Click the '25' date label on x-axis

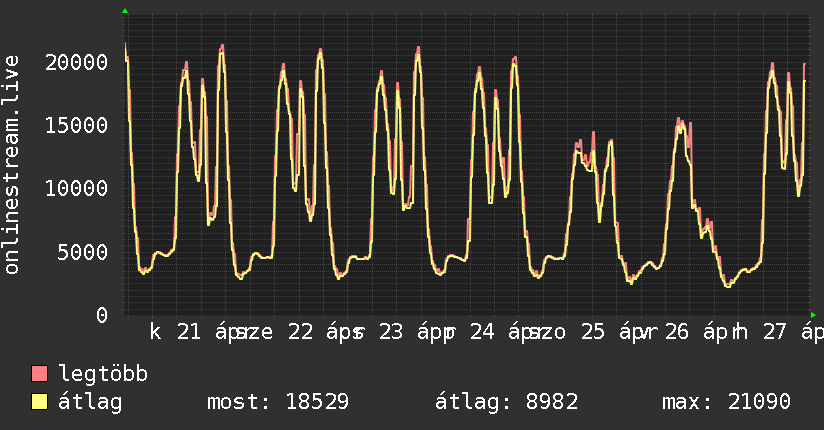tap(593, 332)
